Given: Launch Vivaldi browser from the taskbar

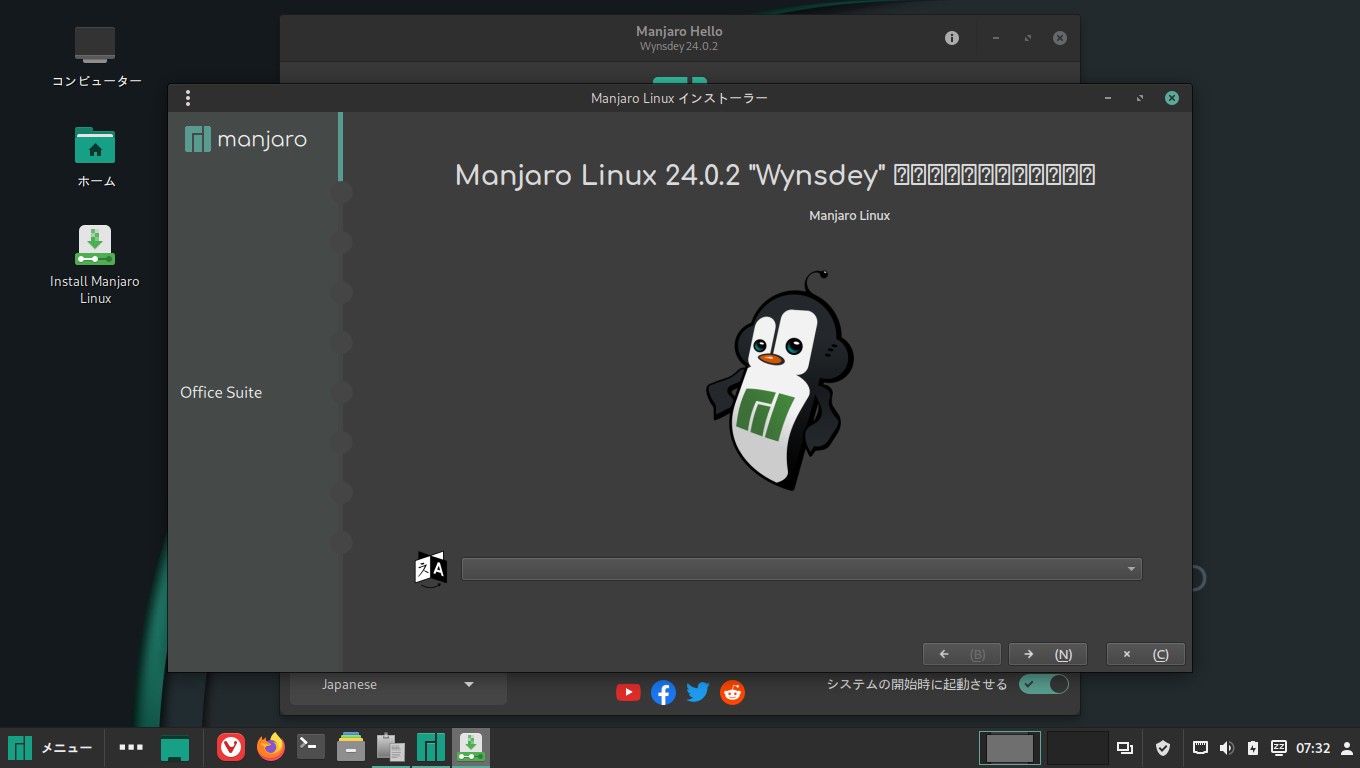Looking at the screenshot, I should point(231,747).
